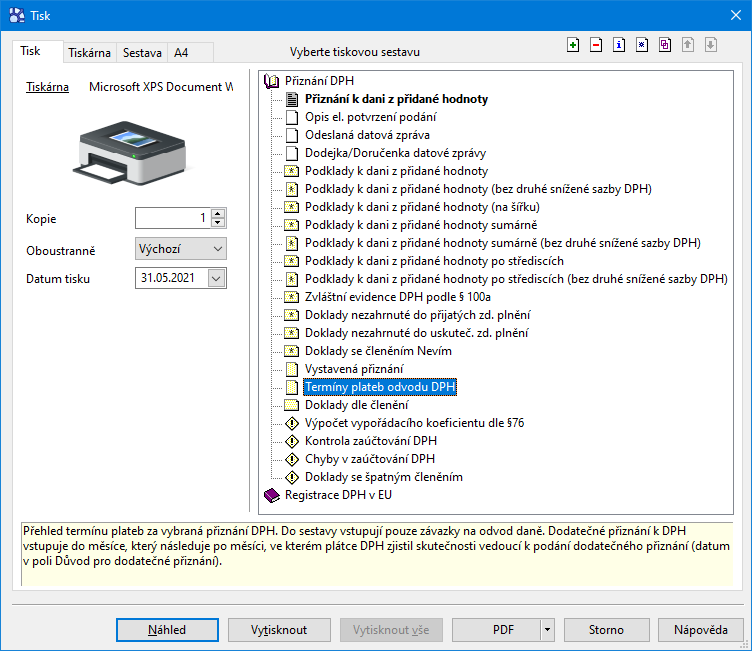Click the Náhled button
Viewport: 752px width, 651px height.
[167, 630]
